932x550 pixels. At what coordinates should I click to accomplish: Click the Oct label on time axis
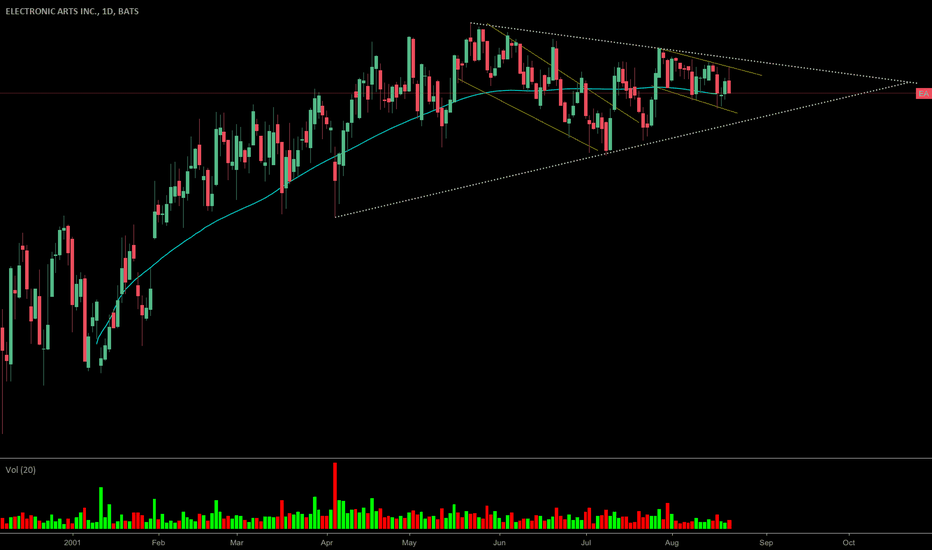849,542
